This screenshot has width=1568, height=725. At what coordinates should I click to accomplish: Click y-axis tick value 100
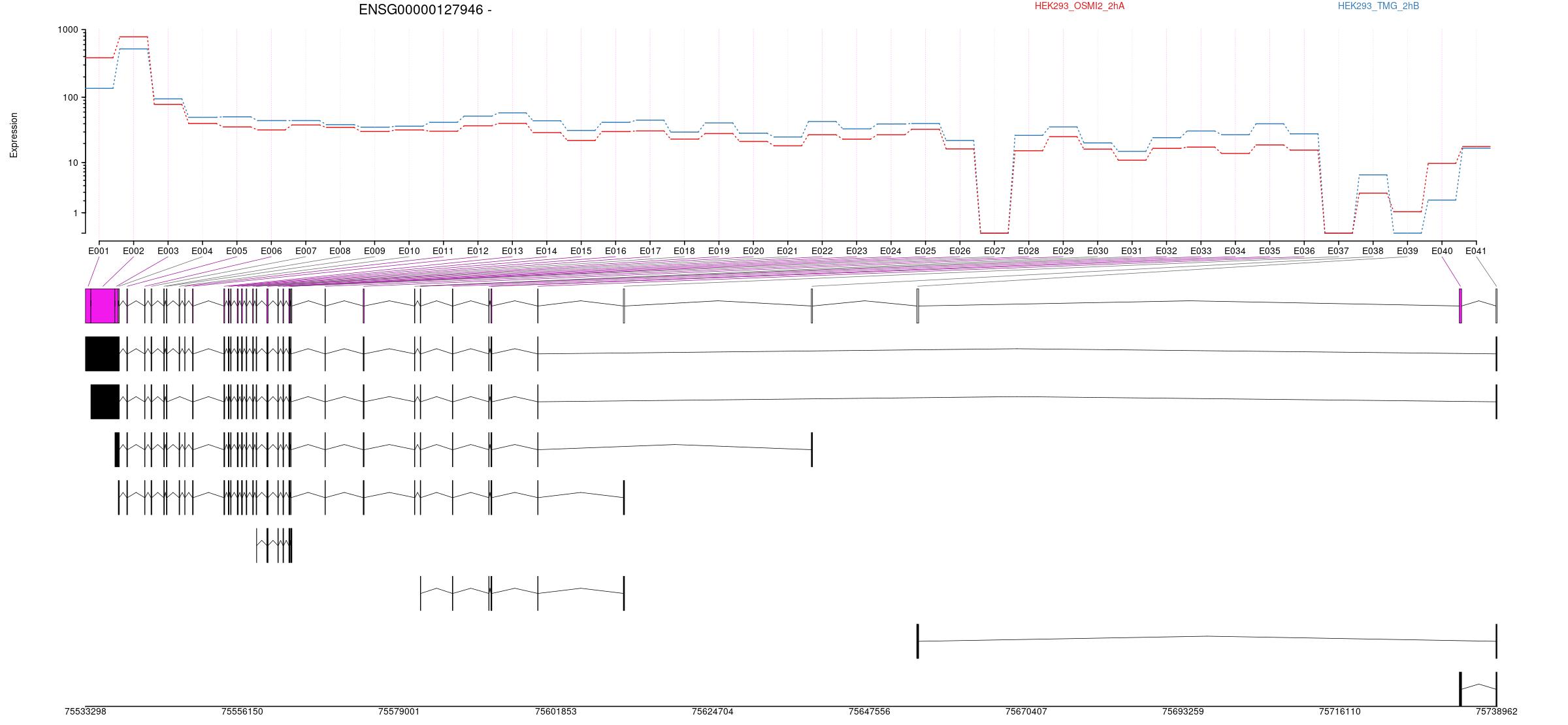(71, 97)
